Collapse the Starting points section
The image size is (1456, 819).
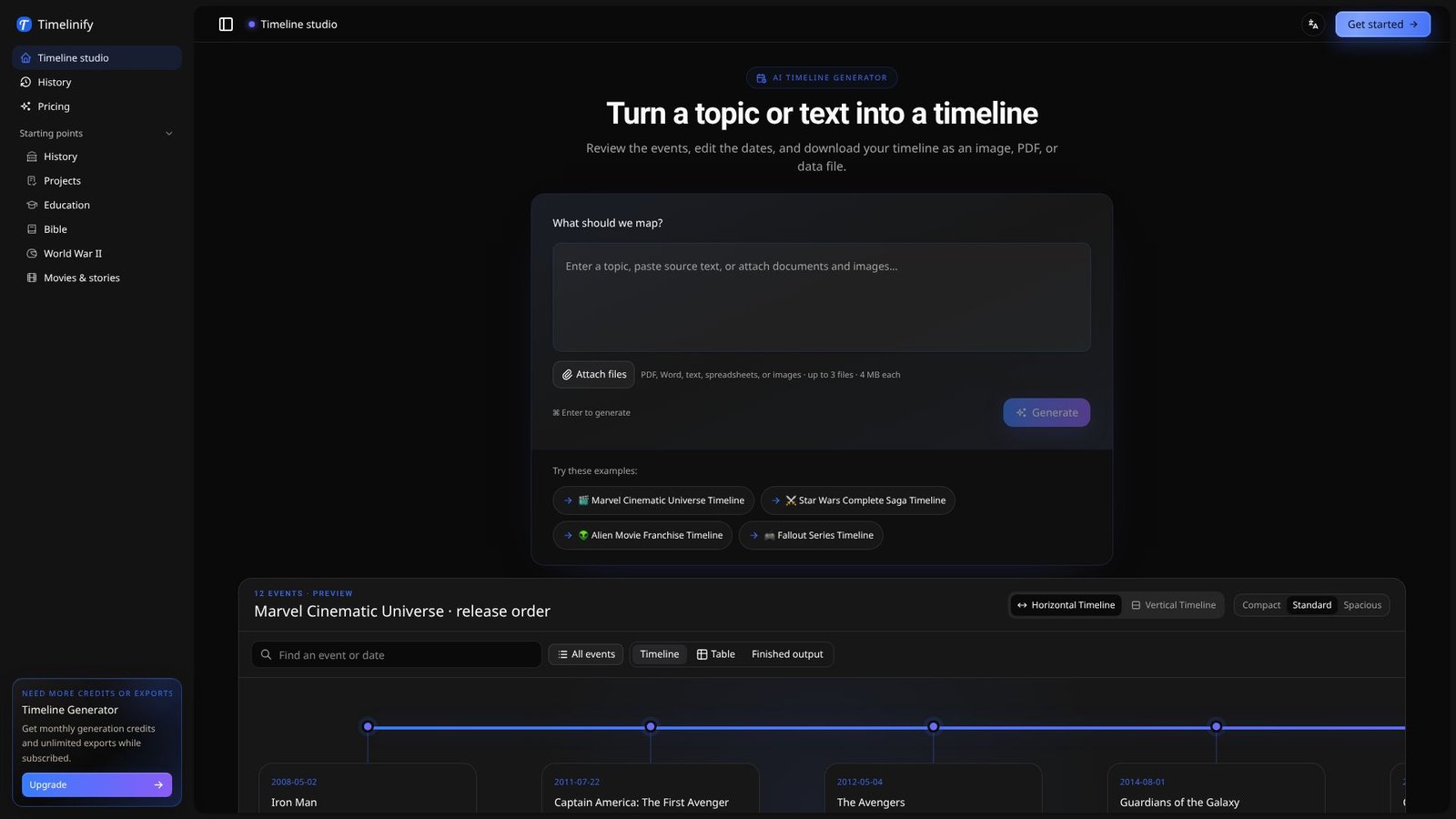(96, 133)
